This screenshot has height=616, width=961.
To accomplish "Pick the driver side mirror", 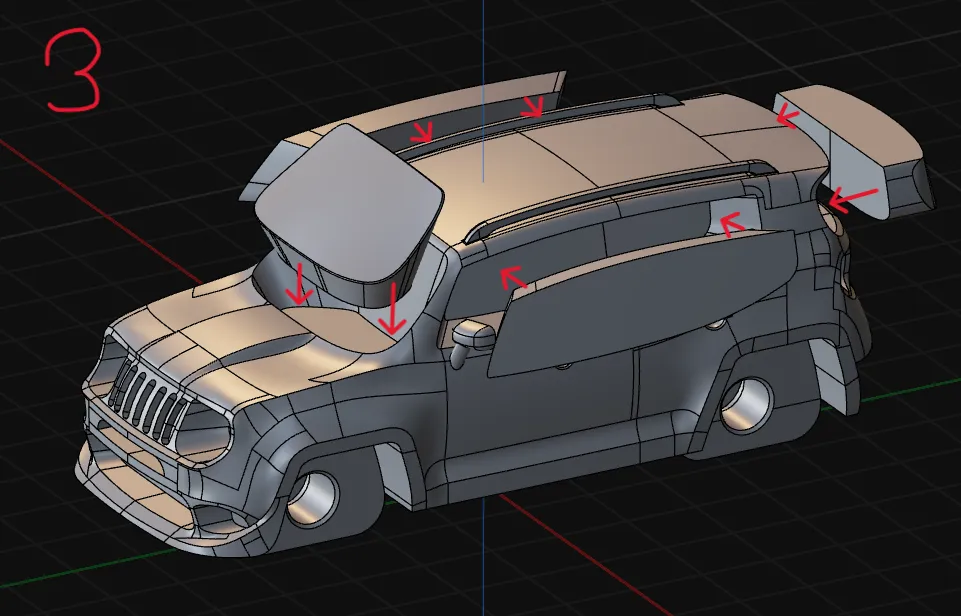I will pyautogui.click(x=473, y=337).
